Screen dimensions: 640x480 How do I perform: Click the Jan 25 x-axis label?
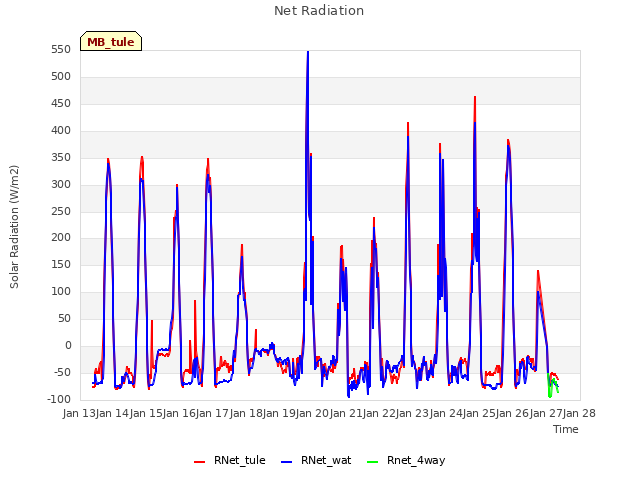coord(479,413)
